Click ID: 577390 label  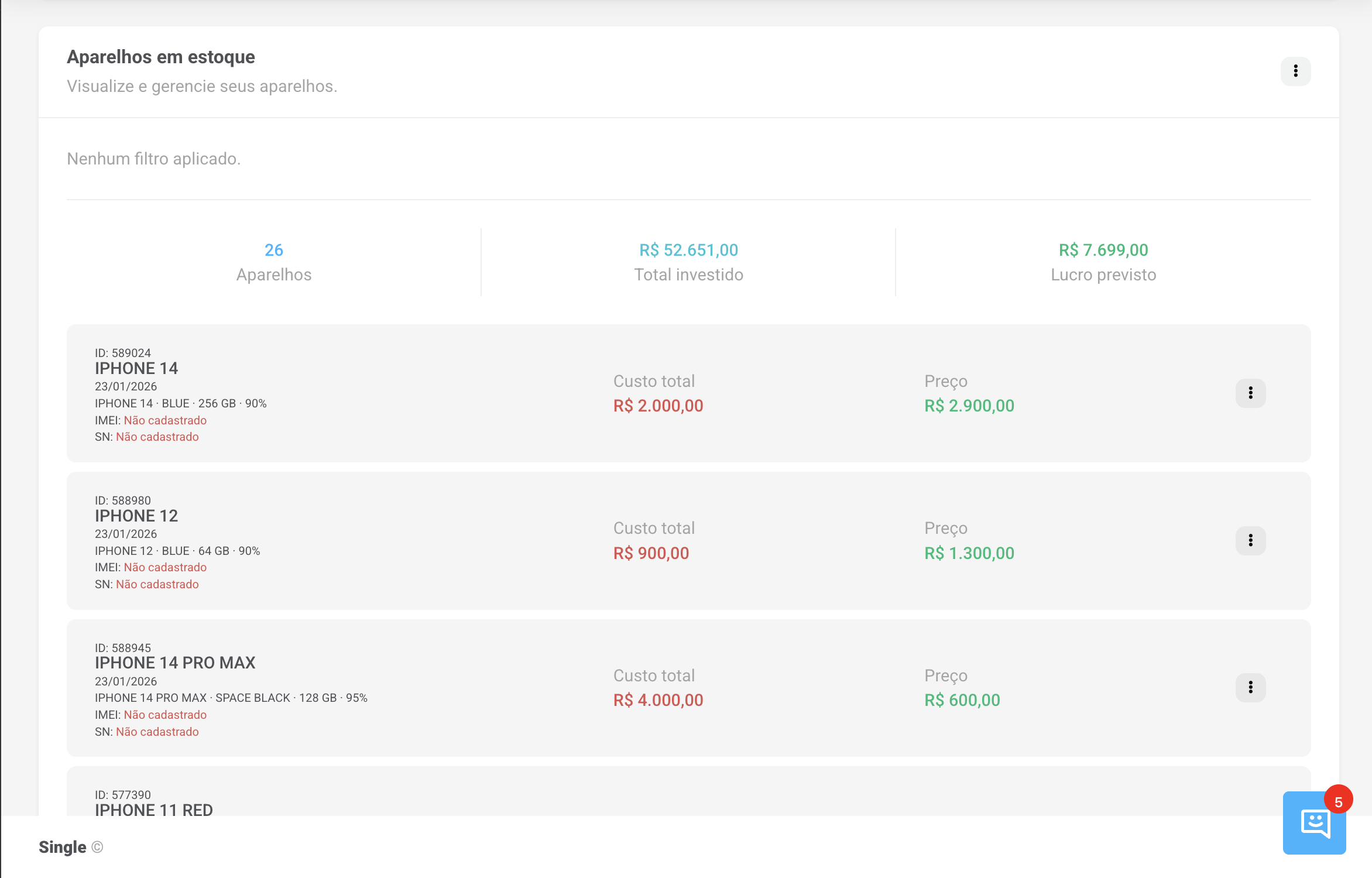pos(123,795)
